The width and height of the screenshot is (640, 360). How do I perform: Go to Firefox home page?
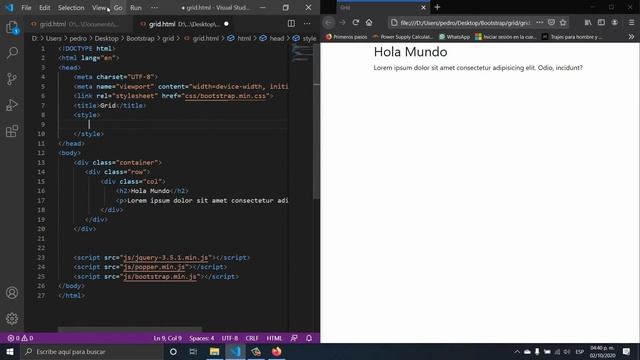coord(369,22)
